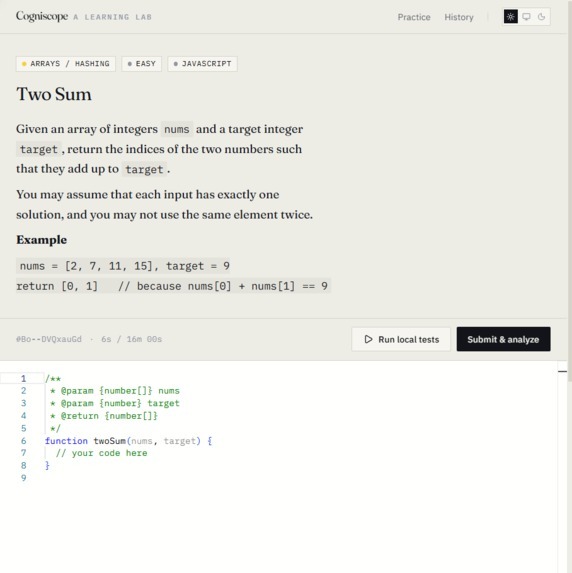Viewport: 572px width, 573px height.
Task: Switch to the dark theme moon icon
Action: tap(541, 17)
